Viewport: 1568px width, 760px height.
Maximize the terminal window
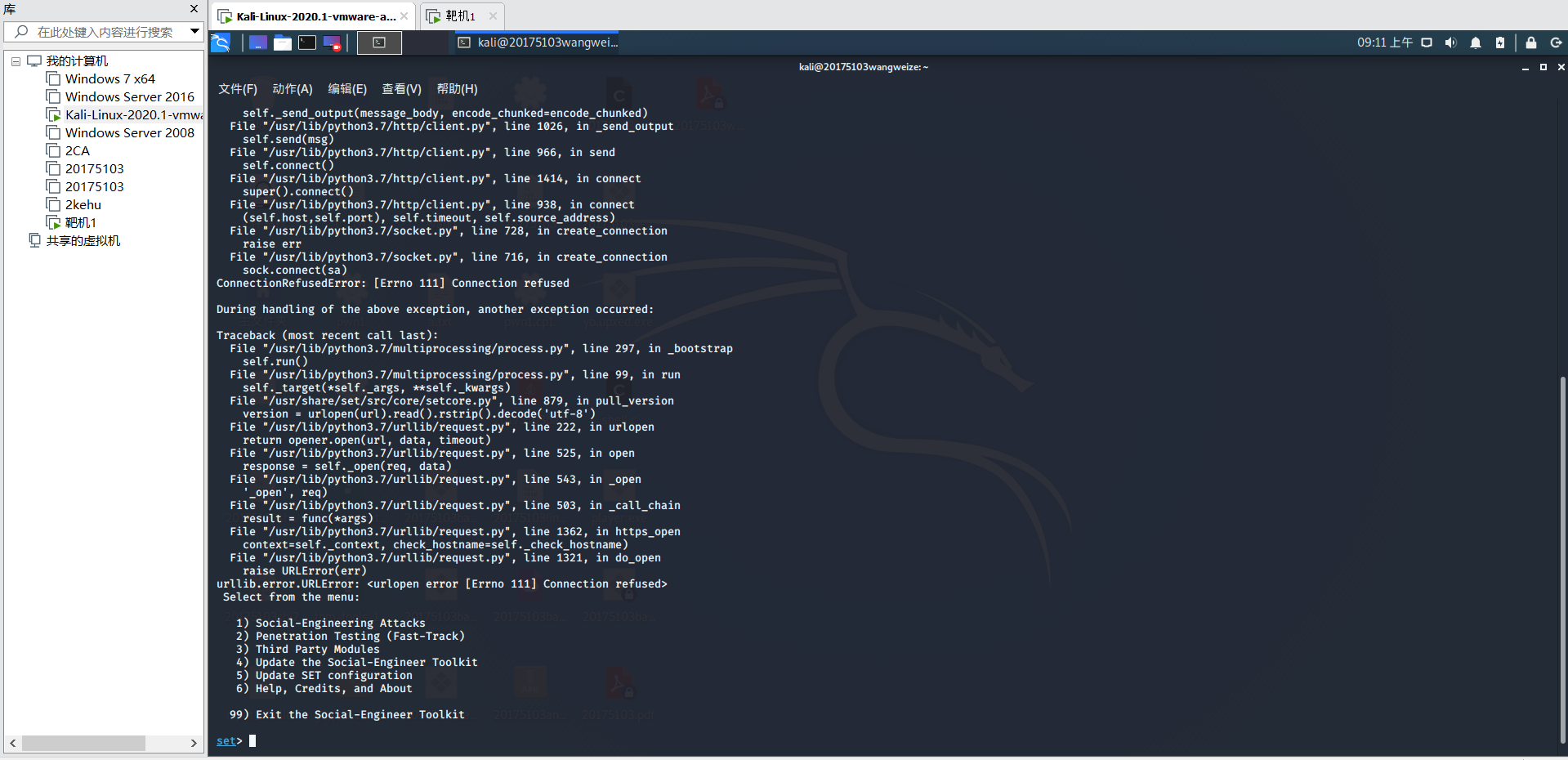click(x=1543, y=67)
